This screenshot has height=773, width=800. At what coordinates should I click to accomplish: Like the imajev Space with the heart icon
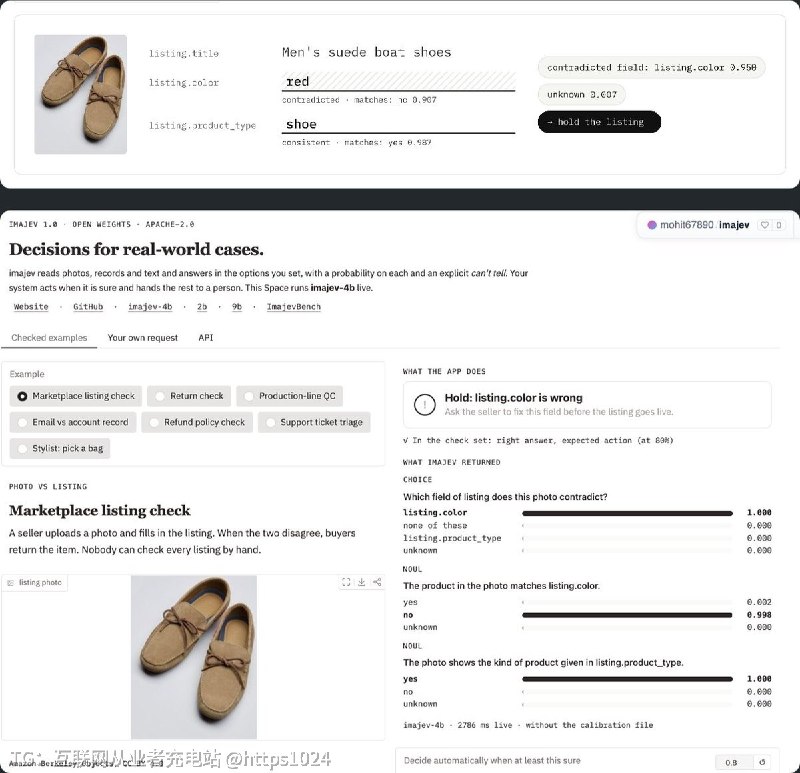pos(764,225)
